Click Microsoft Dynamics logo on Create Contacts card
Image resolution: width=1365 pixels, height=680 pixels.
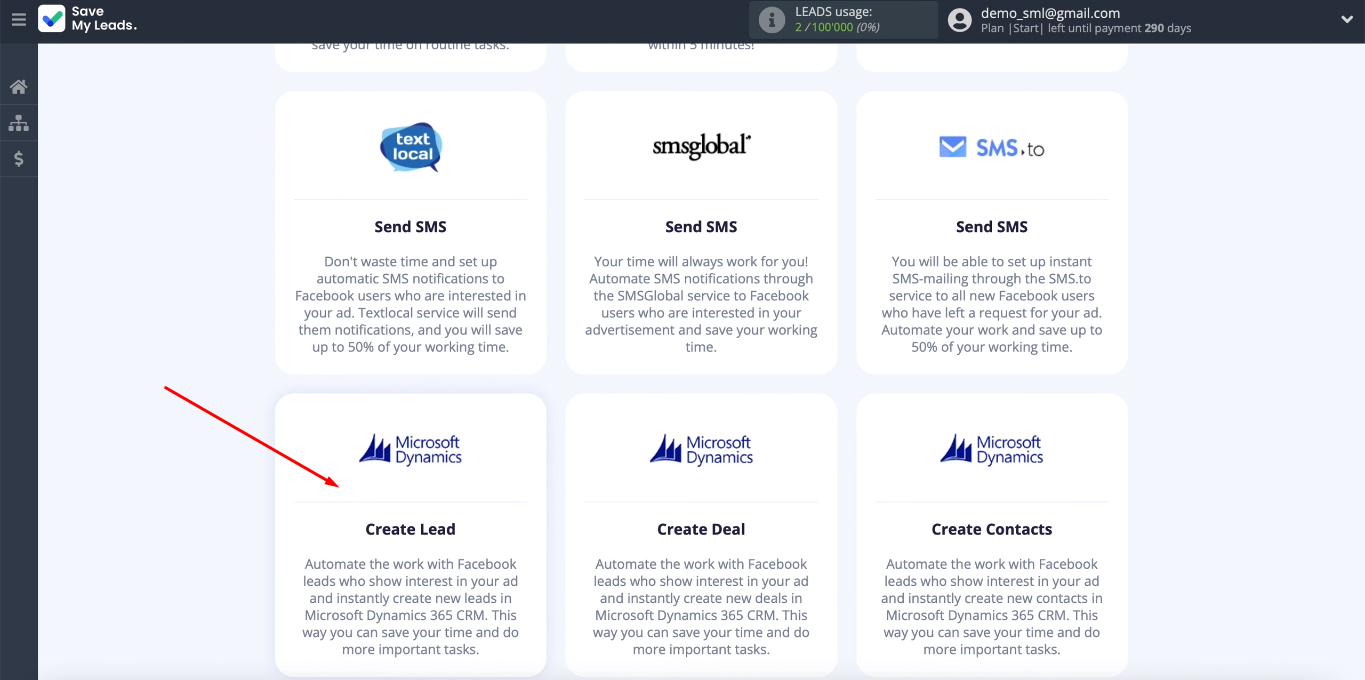pos(992,449)
